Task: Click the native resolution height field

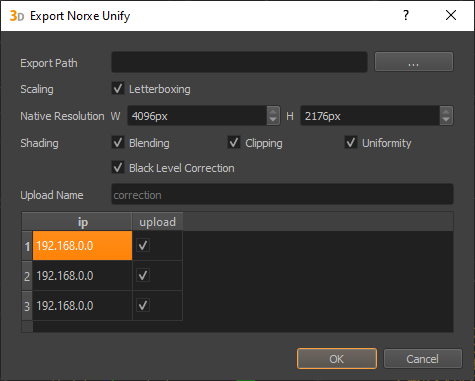Action: click(370, 116)
